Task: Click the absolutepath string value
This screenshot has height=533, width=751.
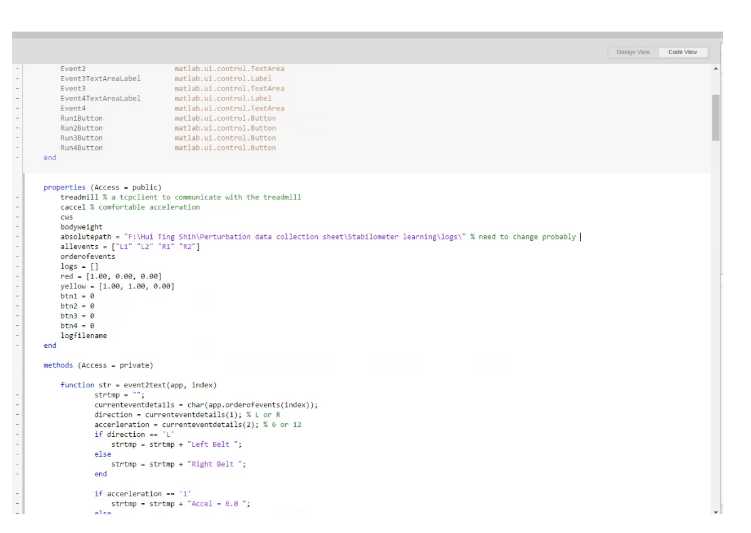Action: pos(295,237)
